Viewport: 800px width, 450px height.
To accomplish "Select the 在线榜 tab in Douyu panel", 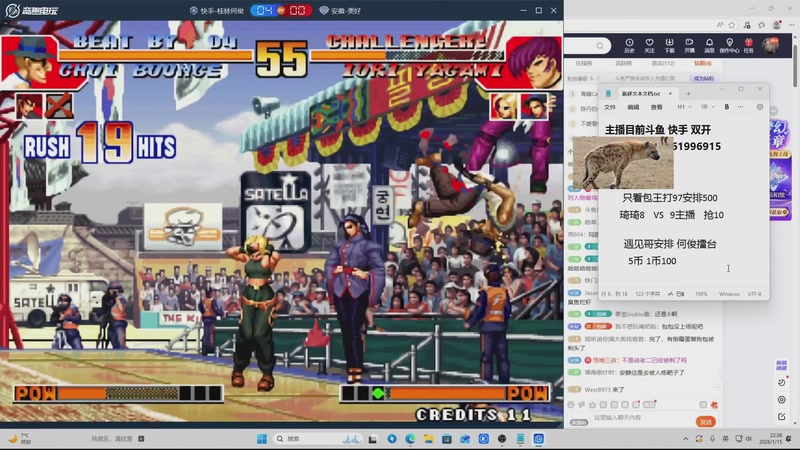I will click(x=584, y=63).
